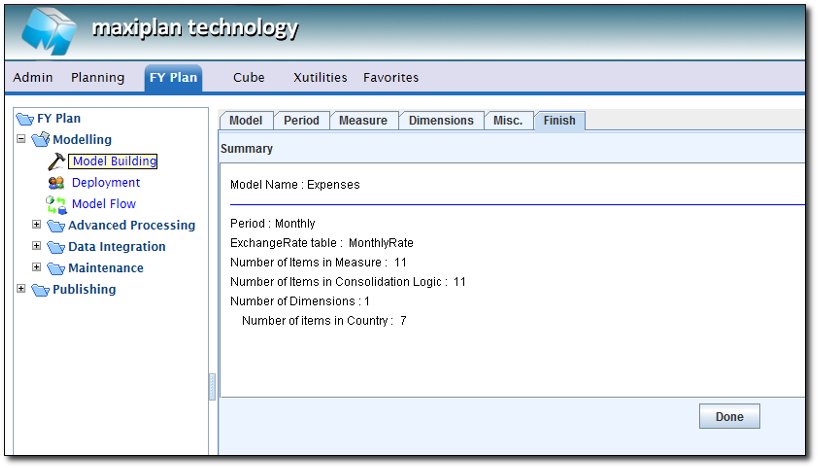Select the Planning menu item

pos(98,78)
